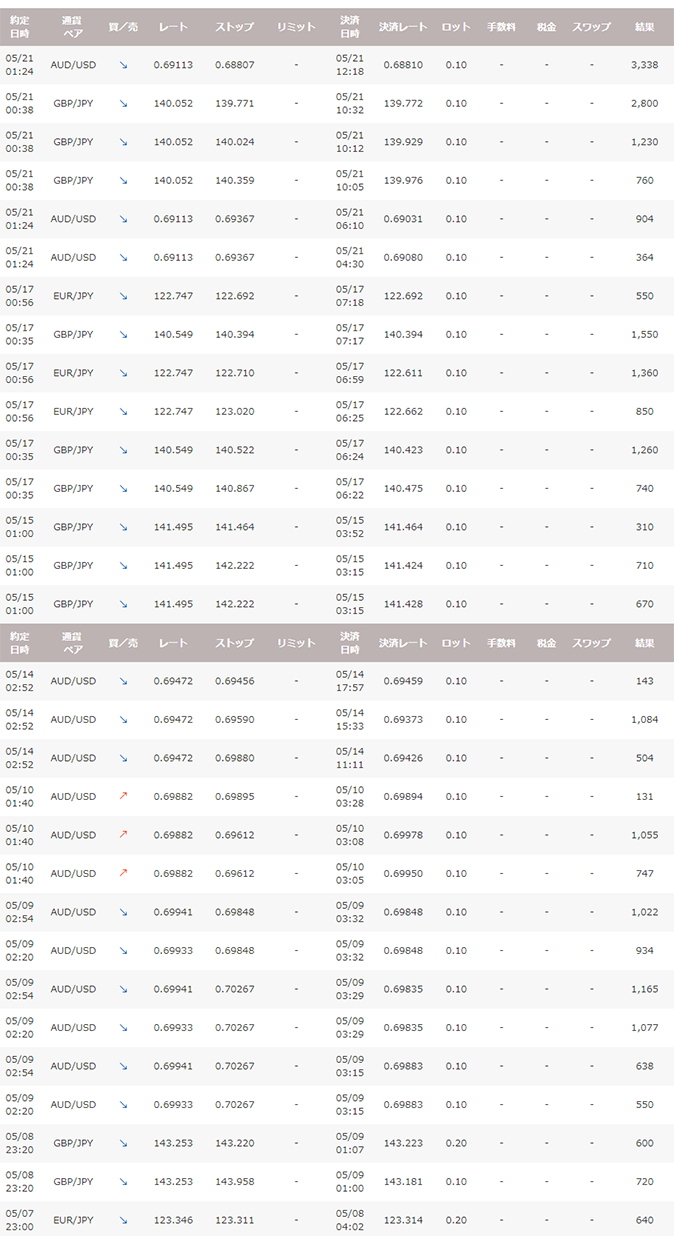Click the red buy arrow in the 747 result row
674x1236 pixels.
tap(123, 874)
